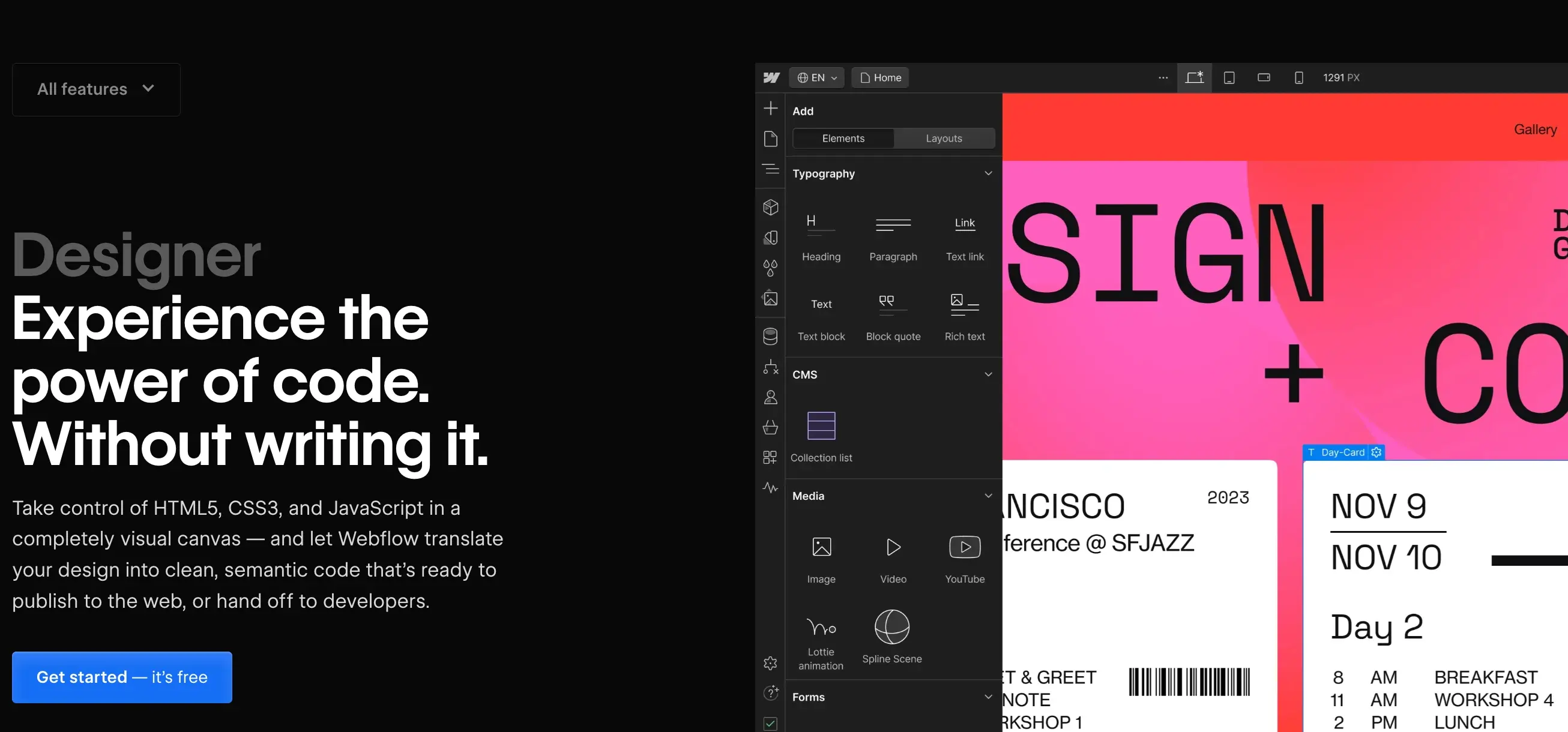Open the Users person icon
Image resolution: width=1568 pixels, height=732 pixels.
click(x=771, y=397)
